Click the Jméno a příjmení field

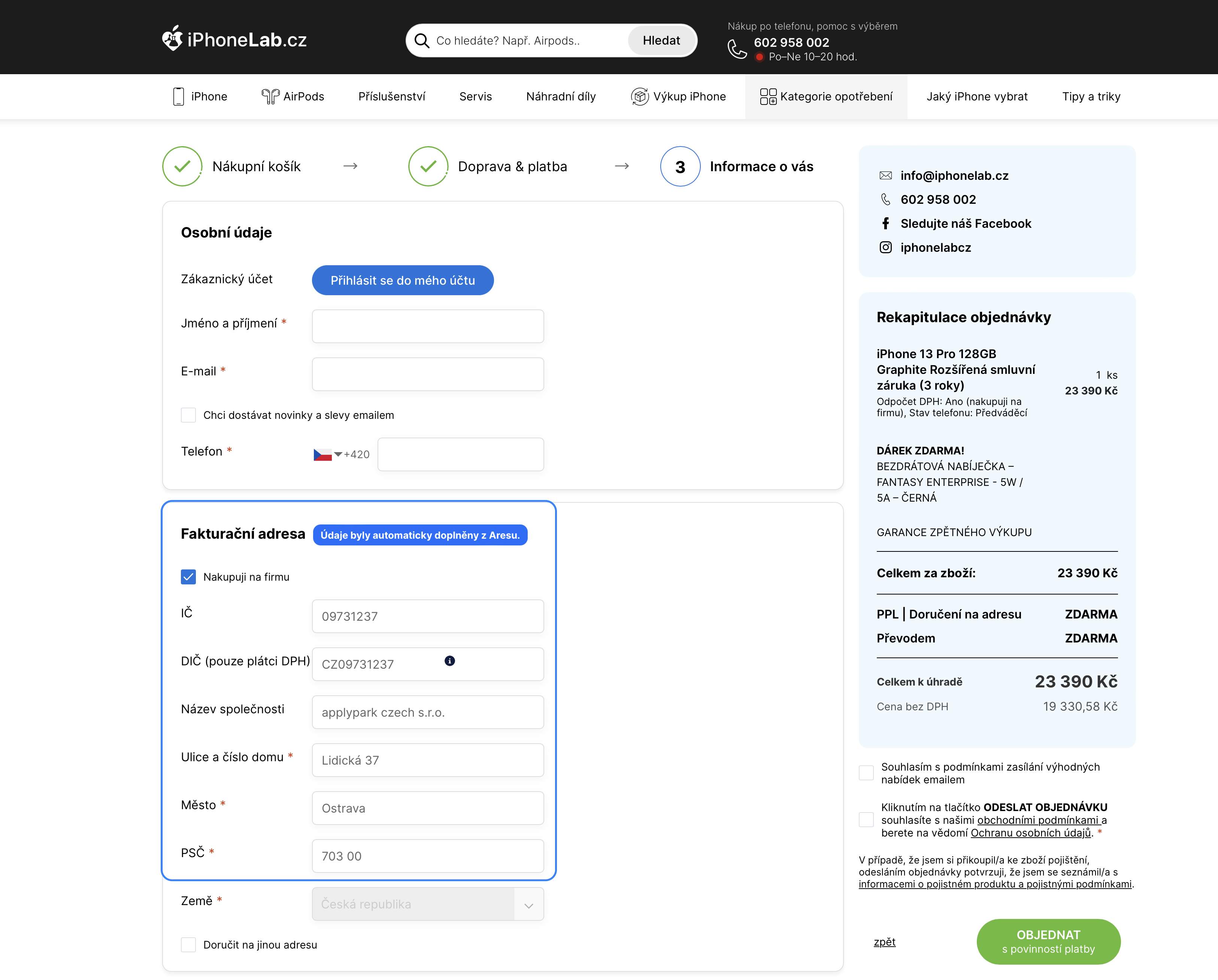[x=428, y=326]
